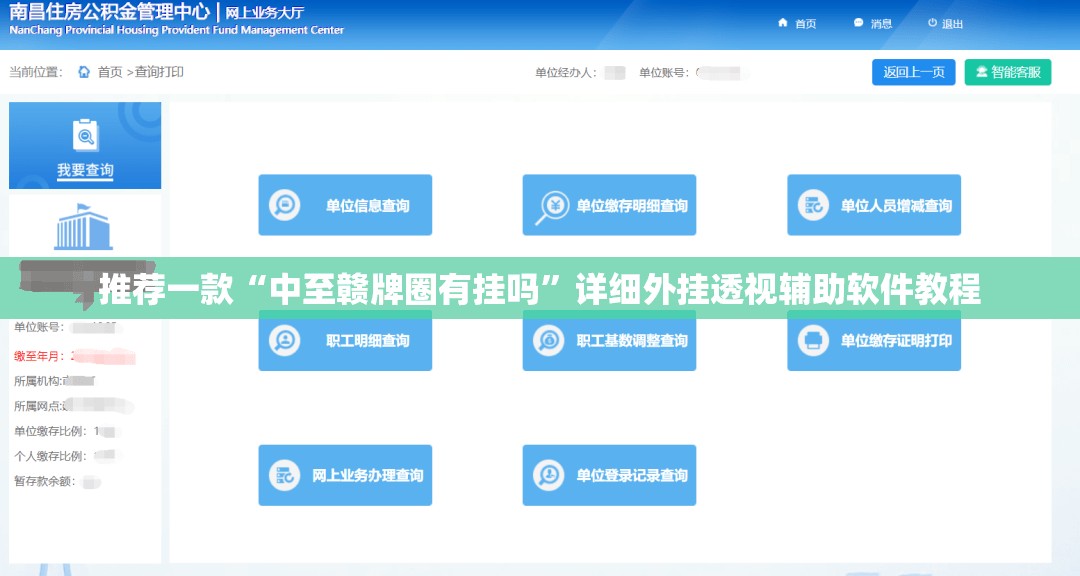Click the 南昌住房公积金管理中心 site title

tap(110, 12)
